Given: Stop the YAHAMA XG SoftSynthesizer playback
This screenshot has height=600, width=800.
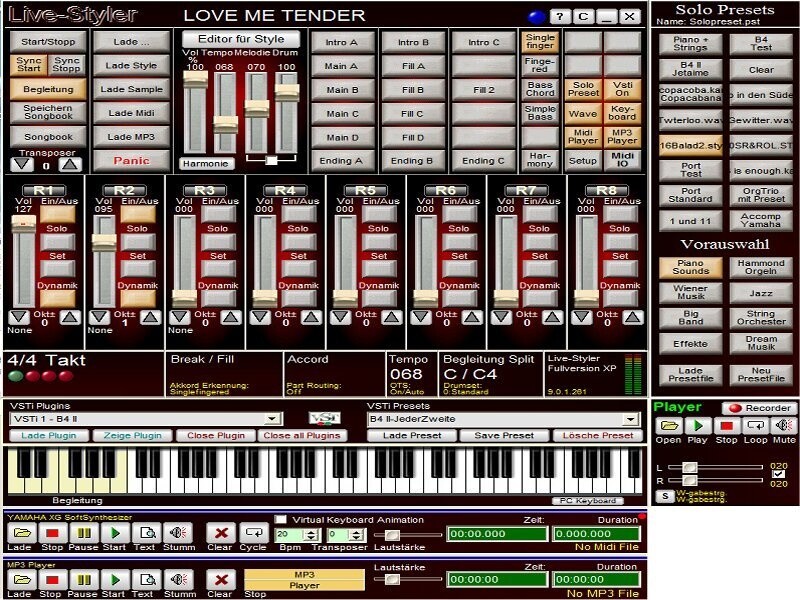Looking at the screenshot, I should pyautogui.click(x=52, y=533).
